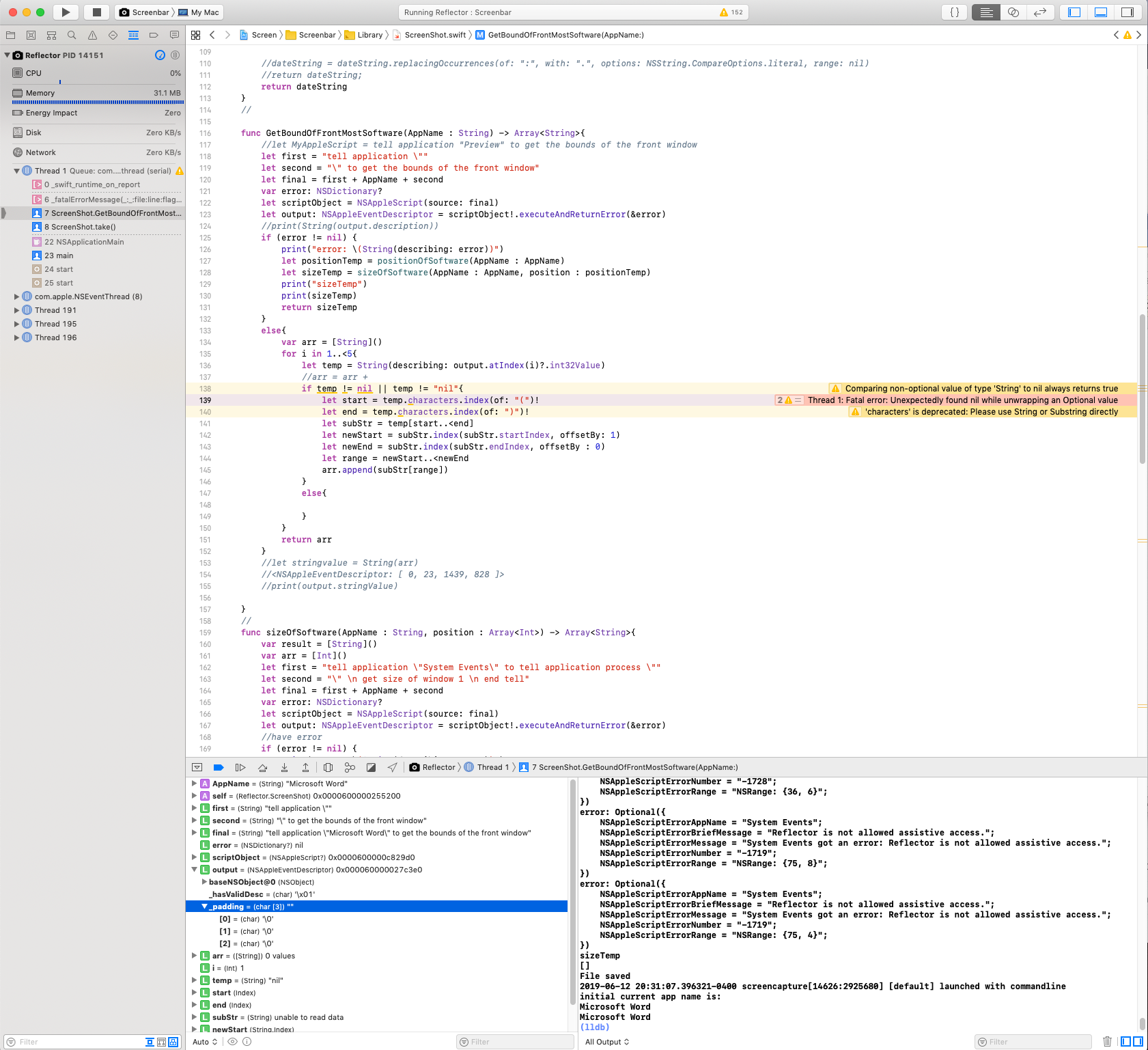
Task: Show only the console pane
Action: (x=1138, y=1042)
